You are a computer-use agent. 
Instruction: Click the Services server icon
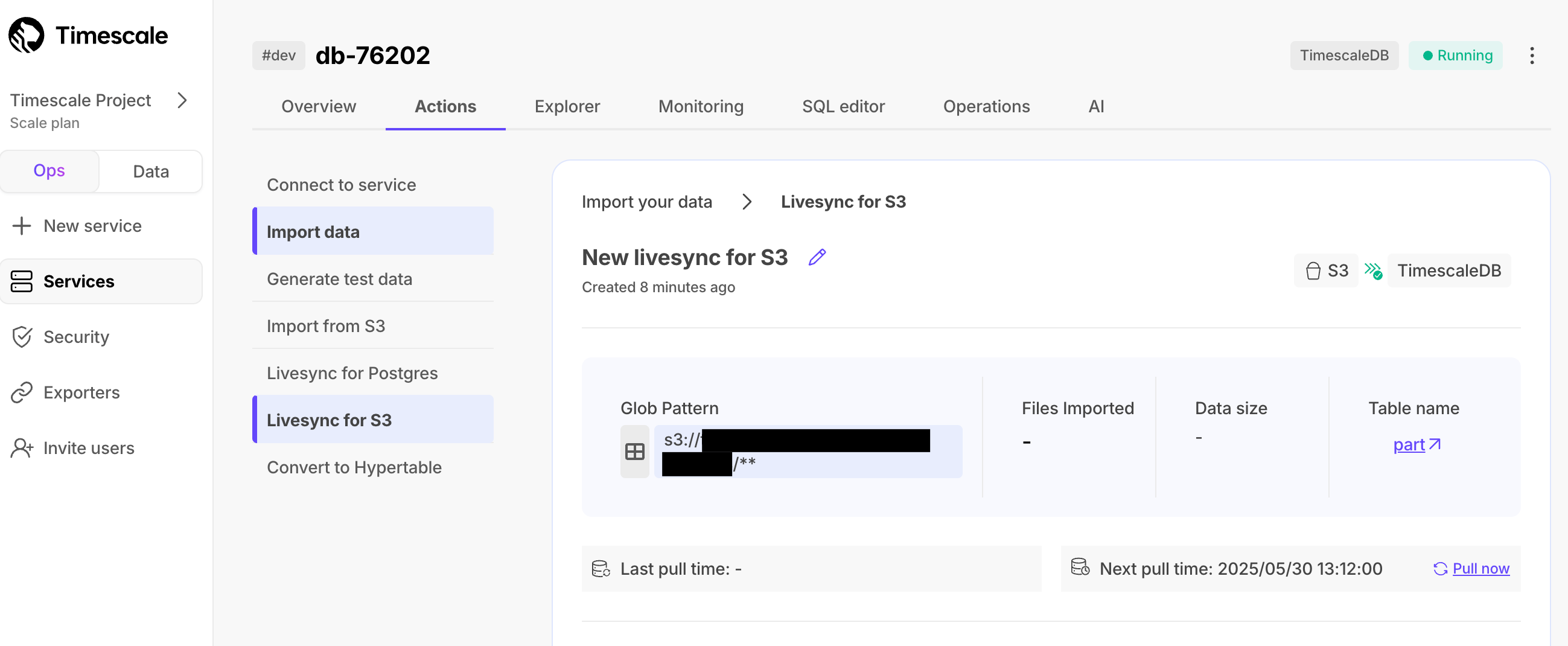21,281
